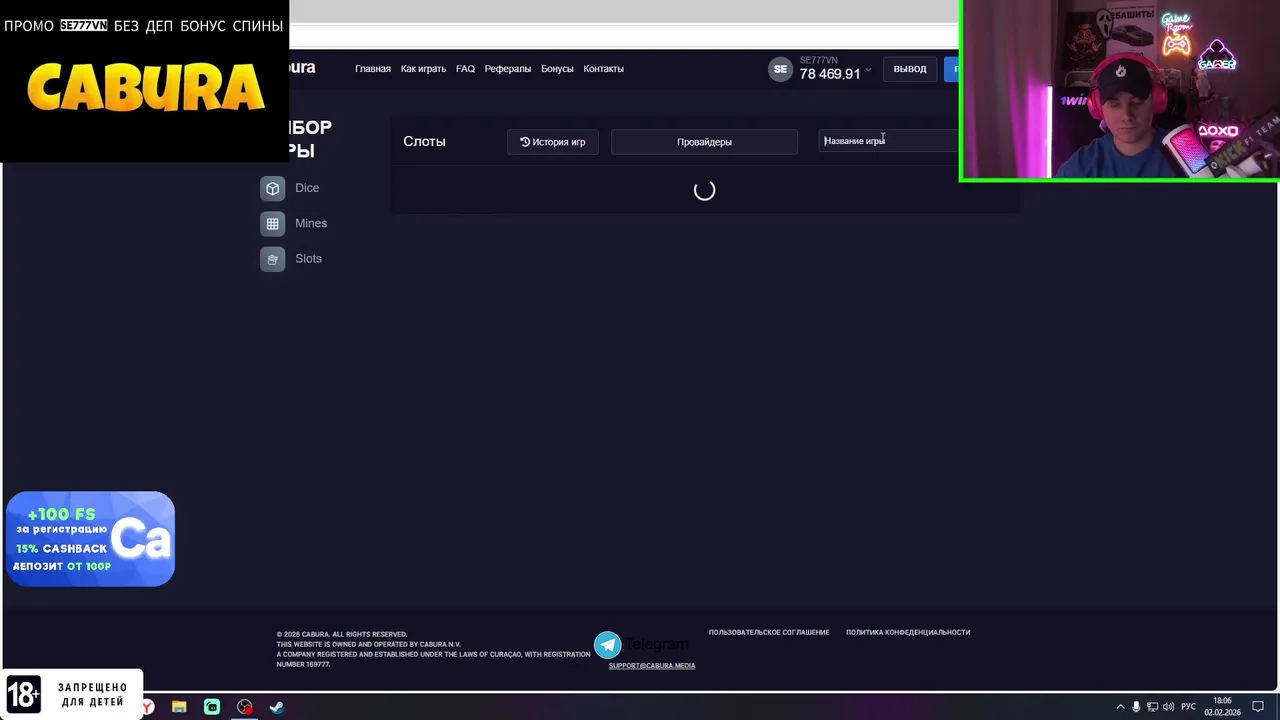Open the Как играть menu item
This screenshot has height=720, width=1280.
pyautogui.click(x=423, y=69)
